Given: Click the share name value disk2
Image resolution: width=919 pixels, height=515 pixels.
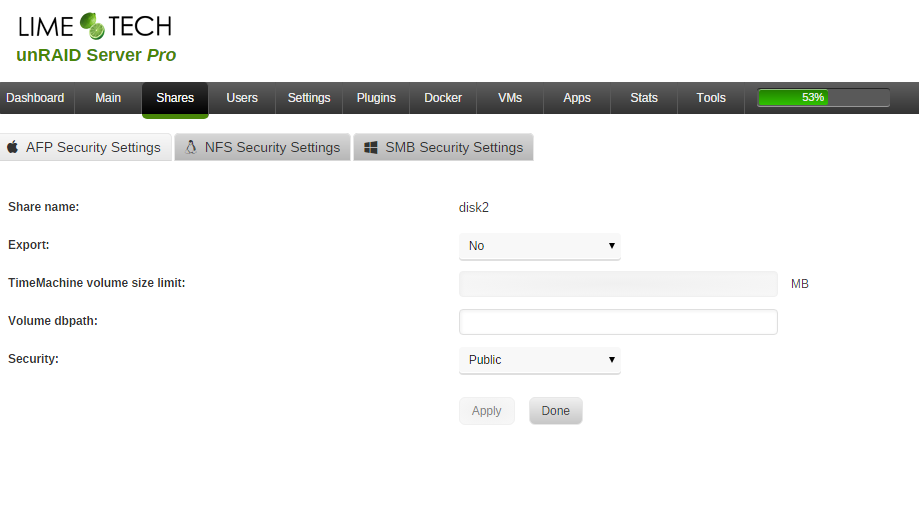Looking at the screenshot, I should coord(474,207).
